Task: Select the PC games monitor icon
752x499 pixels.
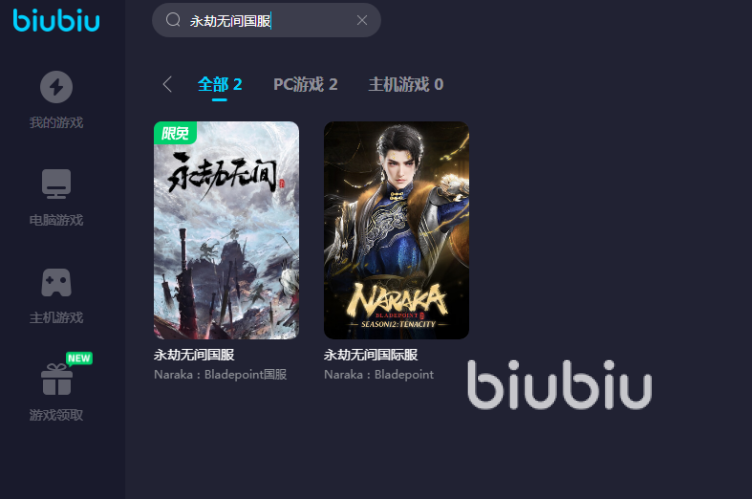Action: point(56,184)
